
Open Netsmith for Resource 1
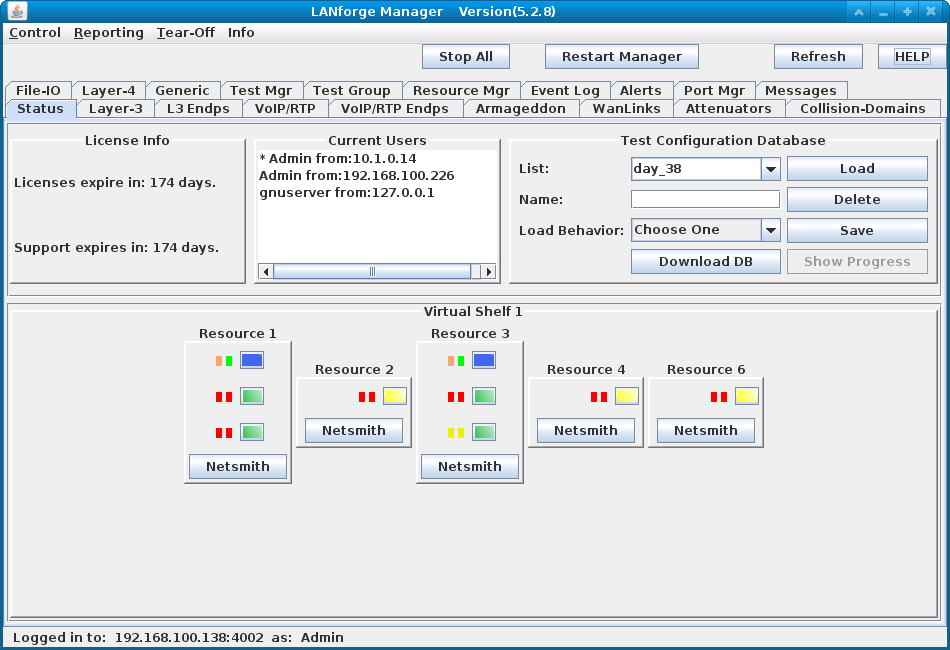click(238, 466)
